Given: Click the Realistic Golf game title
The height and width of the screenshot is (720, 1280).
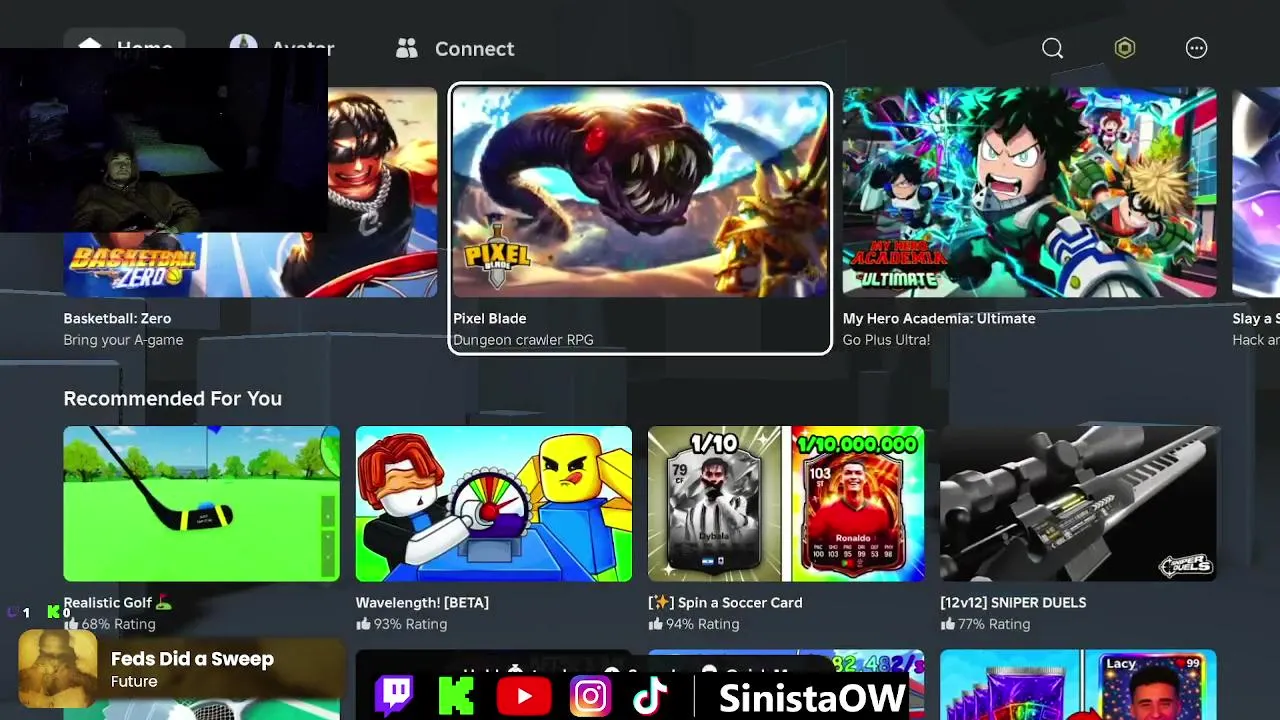Looking at the screenshot, I should 118,603.
